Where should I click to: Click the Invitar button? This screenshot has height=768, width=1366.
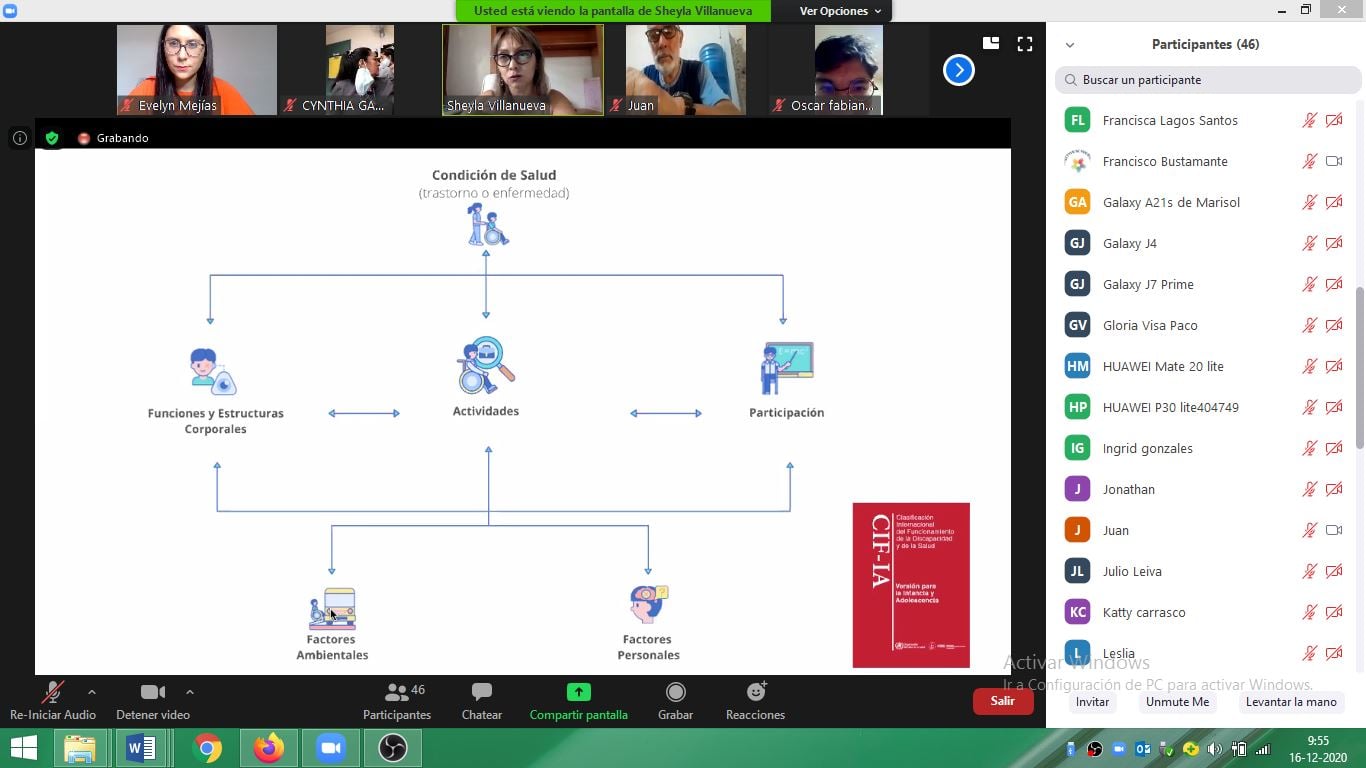[1092, 702]
